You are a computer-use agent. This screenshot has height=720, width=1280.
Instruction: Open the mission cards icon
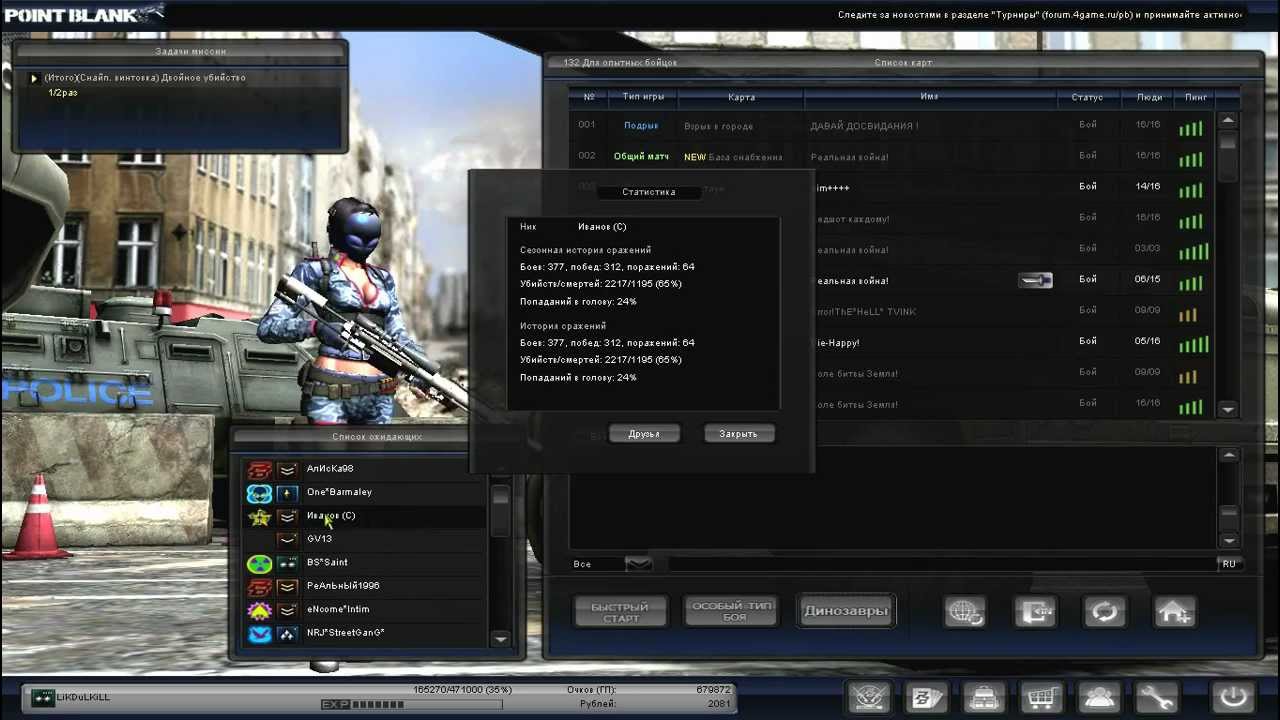click(x=927, y=697)
